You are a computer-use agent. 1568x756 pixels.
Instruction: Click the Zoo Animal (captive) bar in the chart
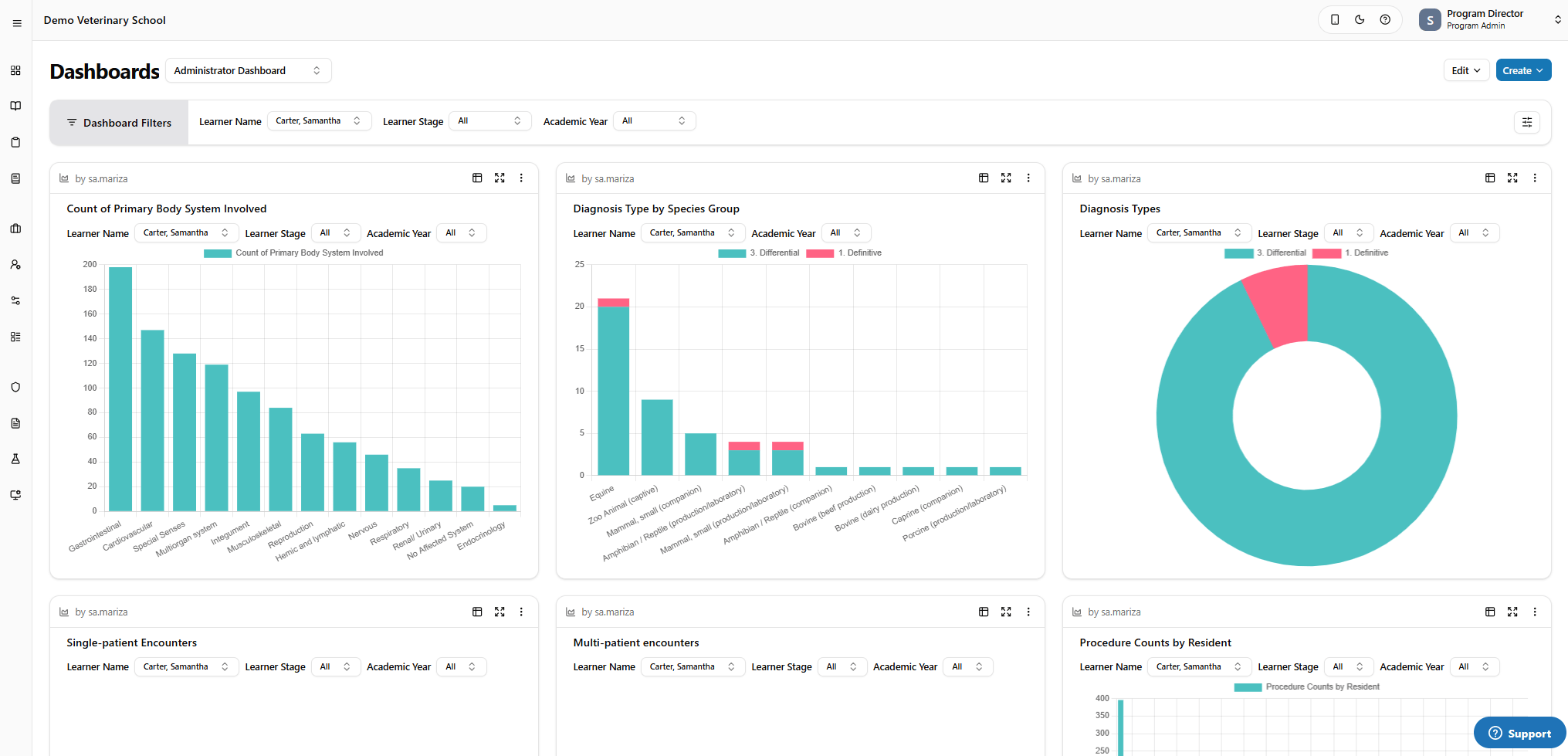click(657, 437)
